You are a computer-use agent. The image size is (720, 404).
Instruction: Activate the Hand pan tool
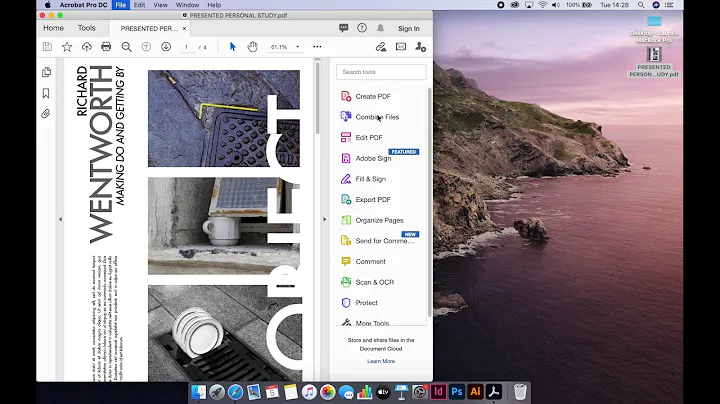253,47
